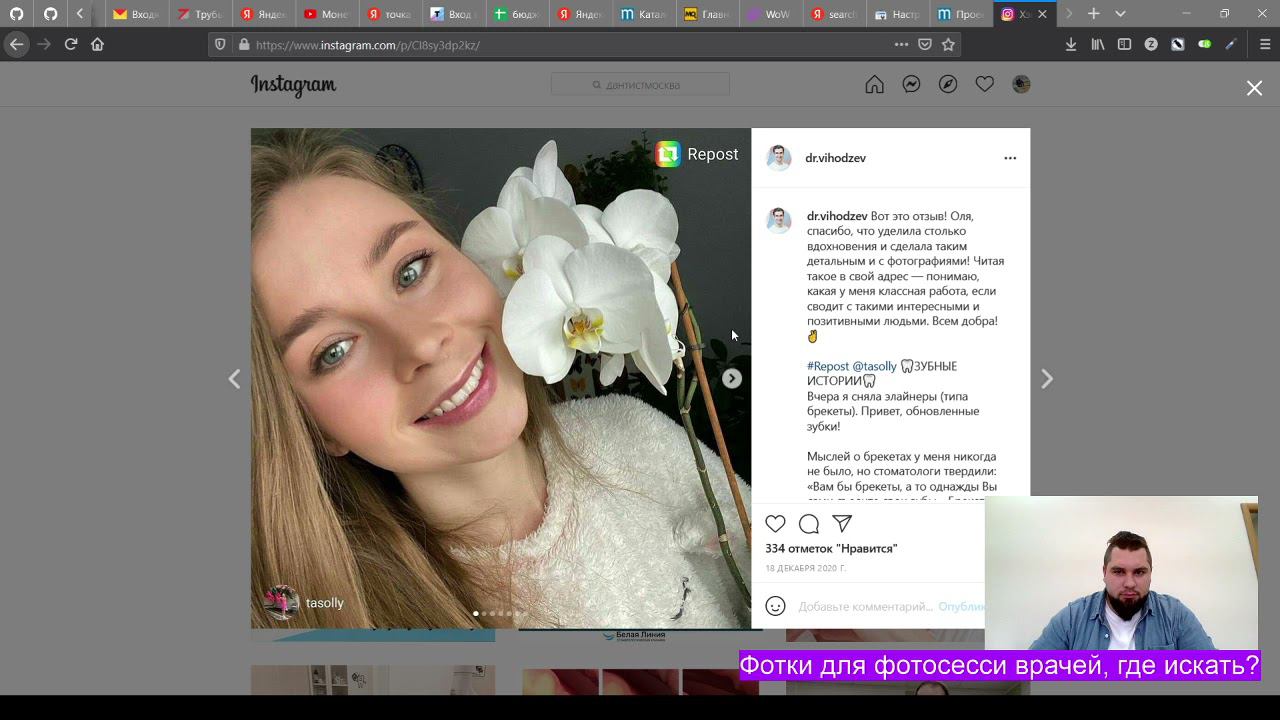
Task: Open the browser hamburger menu
Action: pos(1265,44)
